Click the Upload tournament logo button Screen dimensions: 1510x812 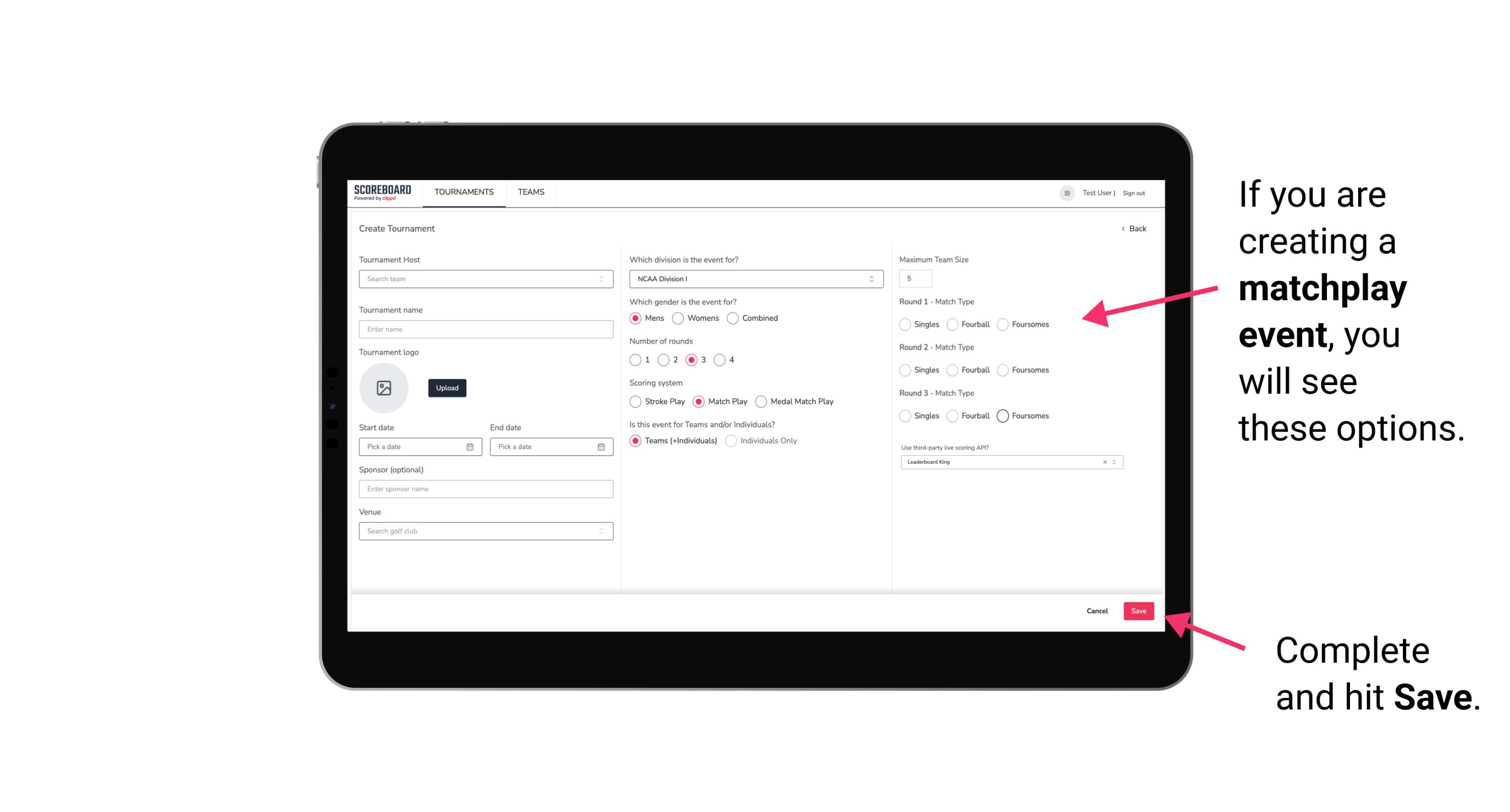click(x=446, y=388)
